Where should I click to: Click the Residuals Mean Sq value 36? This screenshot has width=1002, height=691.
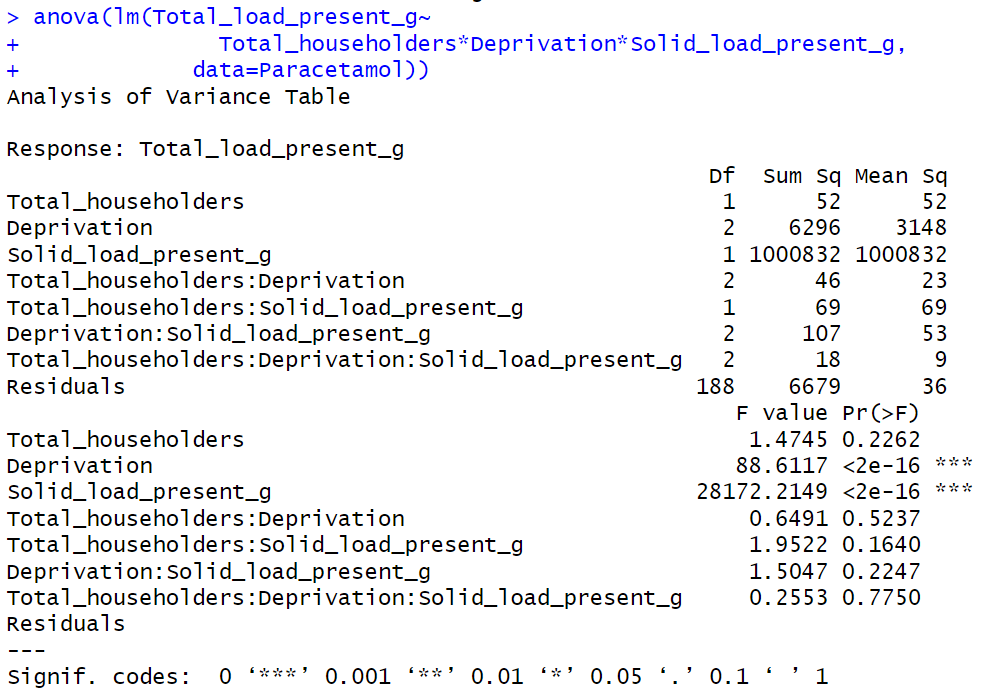coord(934,387)
